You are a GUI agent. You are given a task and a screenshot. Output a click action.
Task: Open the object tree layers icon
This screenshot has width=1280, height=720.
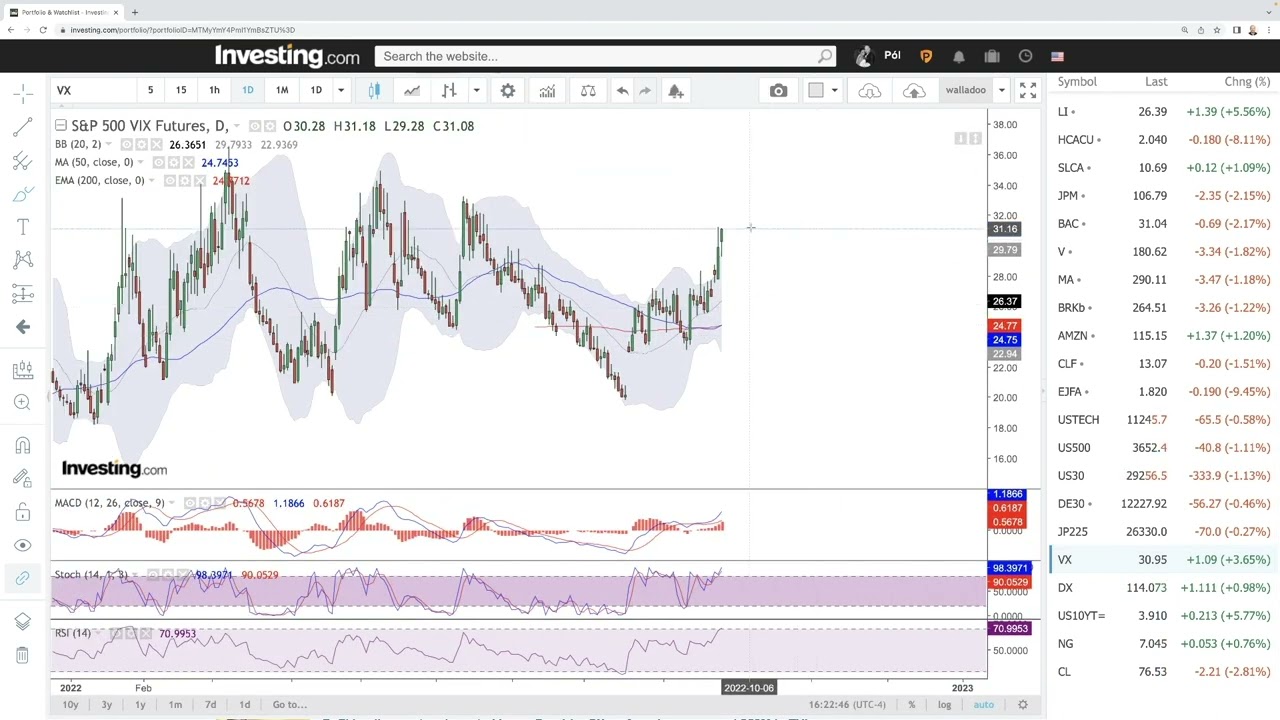click(22, 622)
